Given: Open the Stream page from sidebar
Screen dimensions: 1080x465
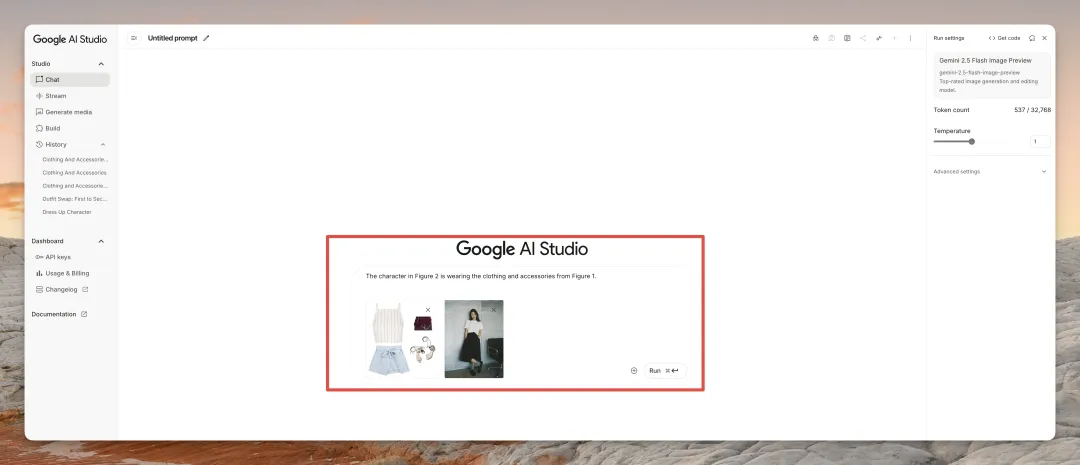Looking at the screenshot, I should coord(56,96).
